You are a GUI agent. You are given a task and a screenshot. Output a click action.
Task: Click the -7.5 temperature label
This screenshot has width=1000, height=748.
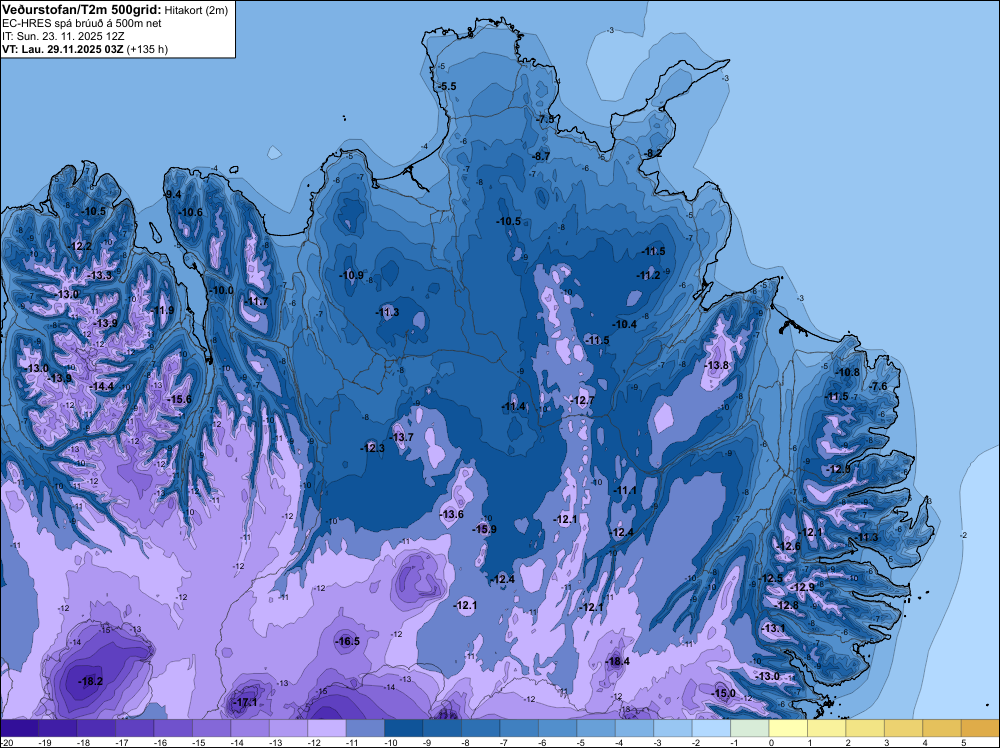tap(545, 119)
